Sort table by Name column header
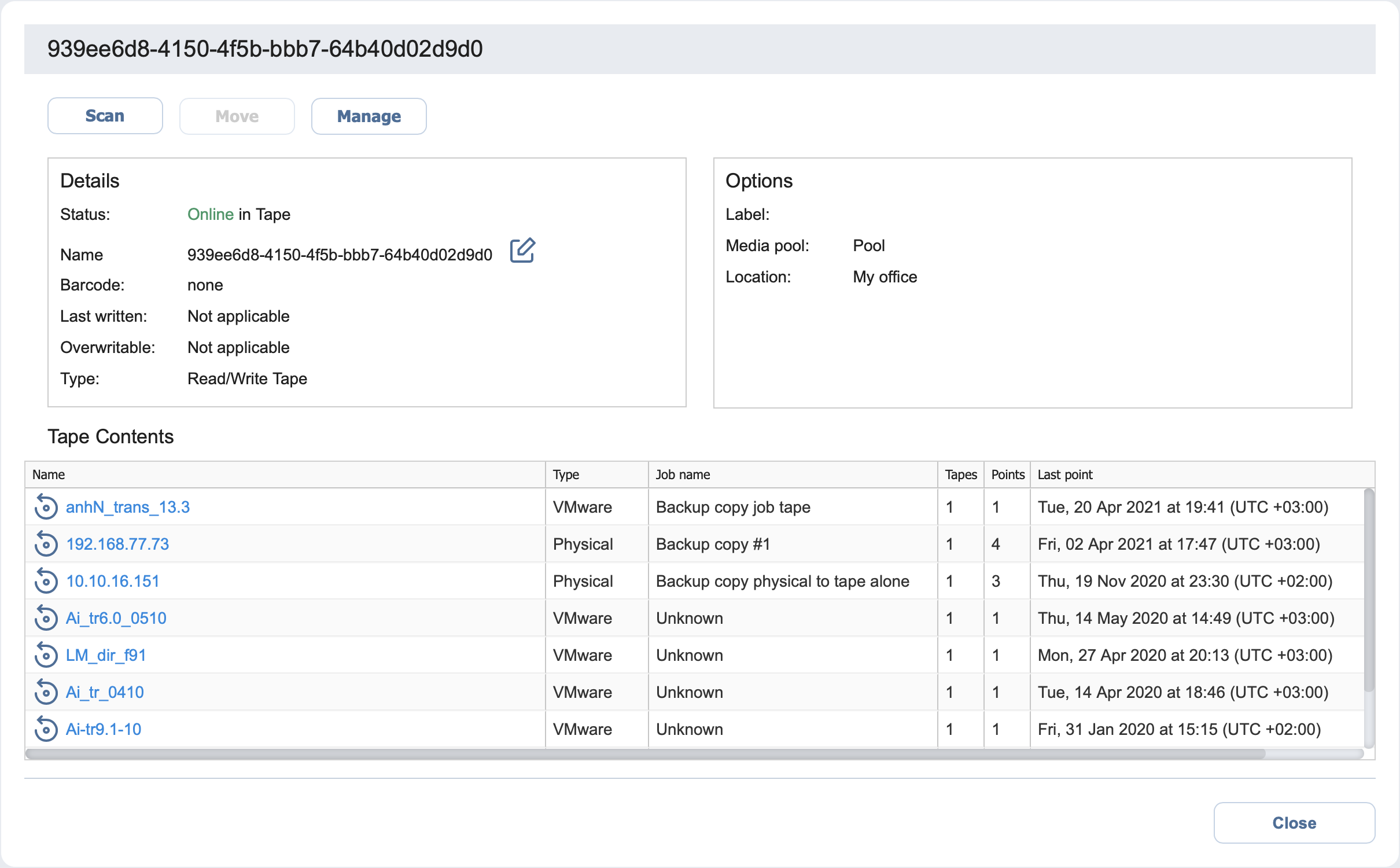Screen dimensions: 1400x868 49,475
